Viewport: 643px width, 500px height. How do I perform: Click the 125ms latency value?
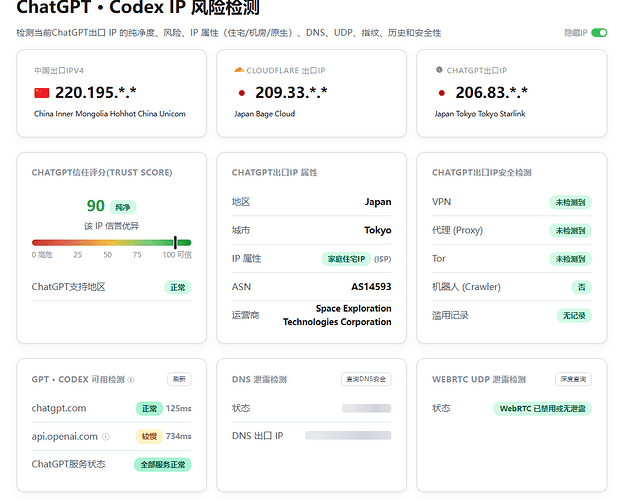point(178,409)
